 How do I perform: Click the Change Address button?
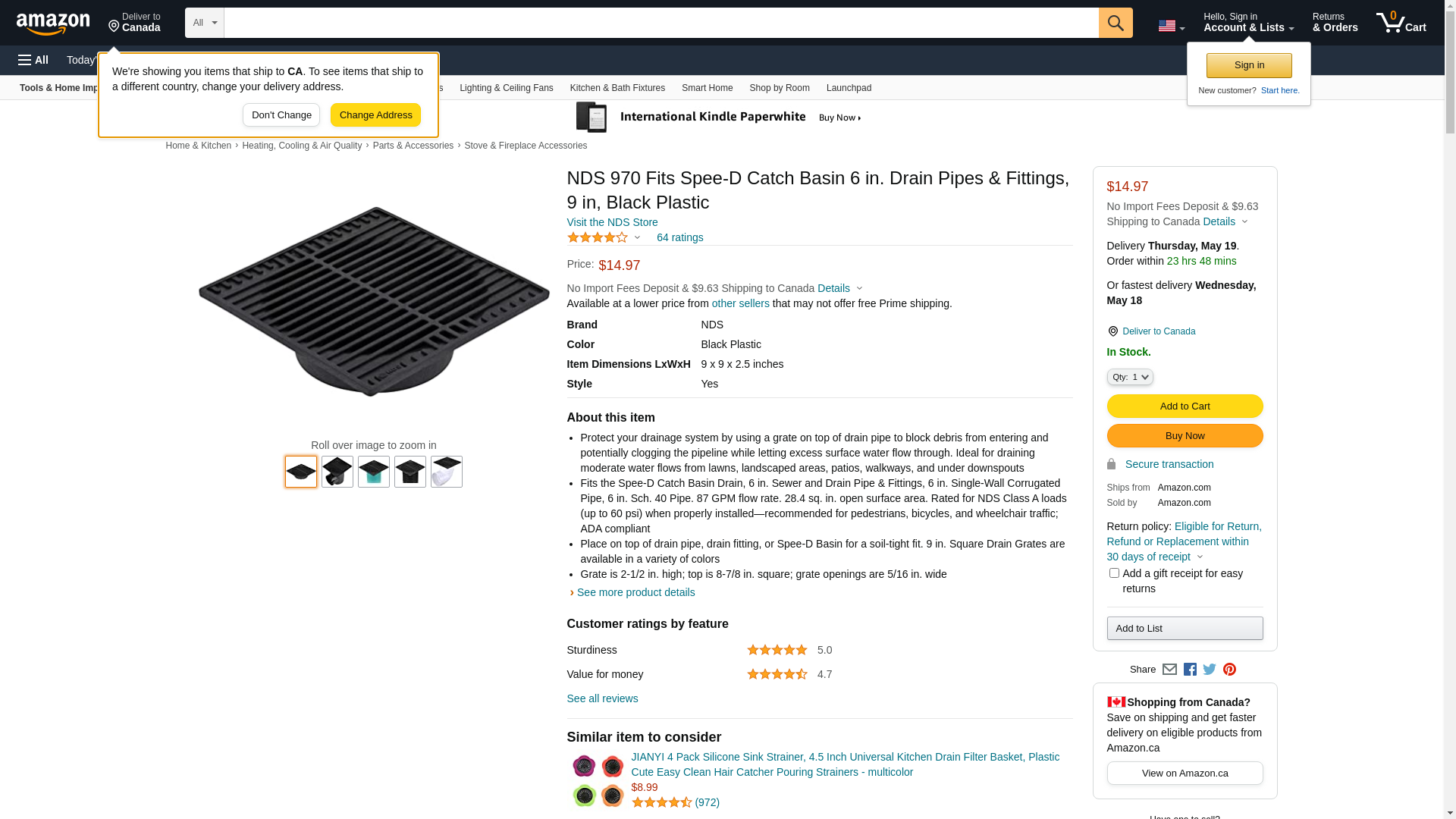click(x=375, y=115)
